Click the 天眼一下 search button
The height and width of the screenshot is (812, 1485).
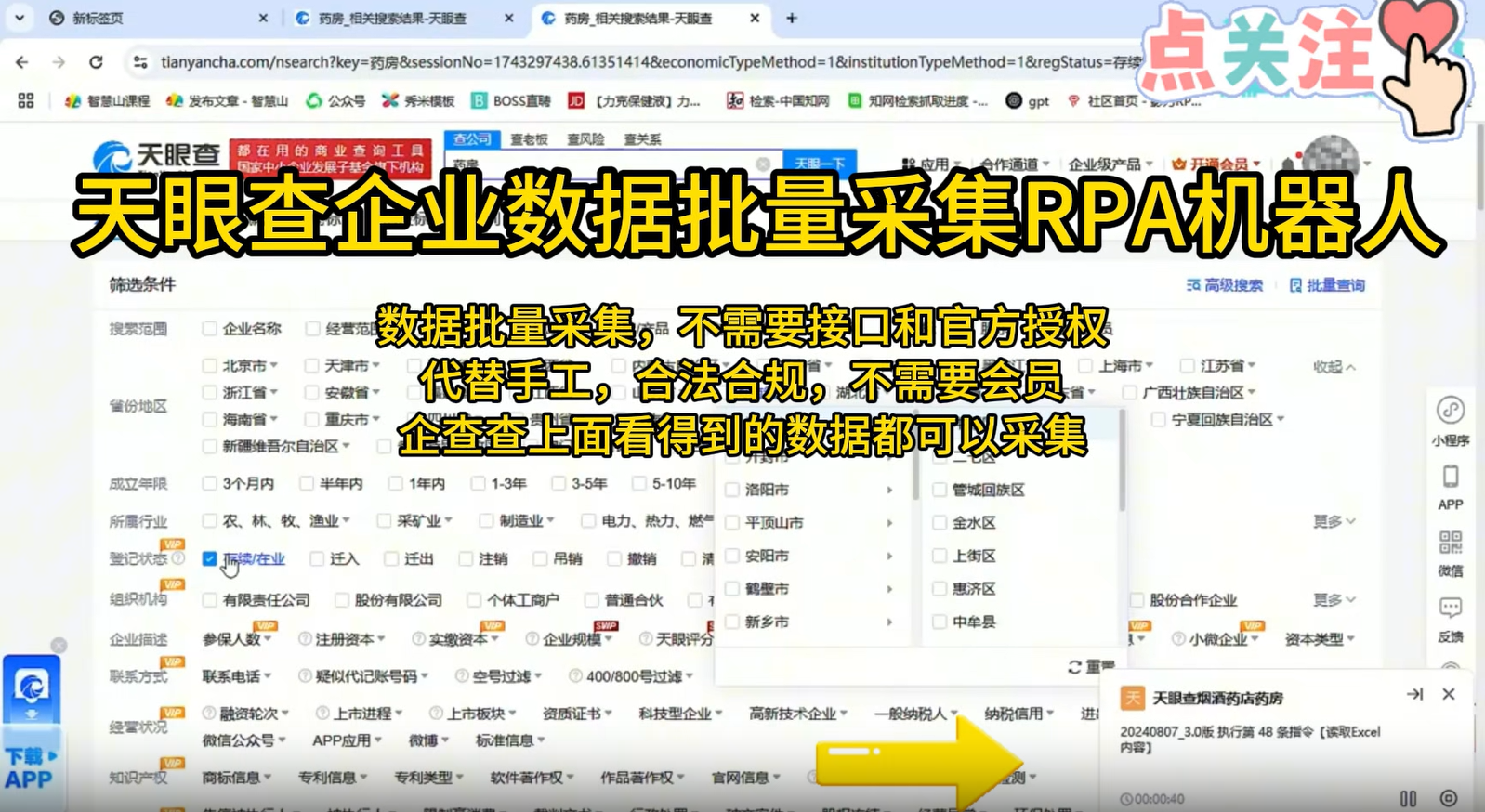tap(820, 162)
